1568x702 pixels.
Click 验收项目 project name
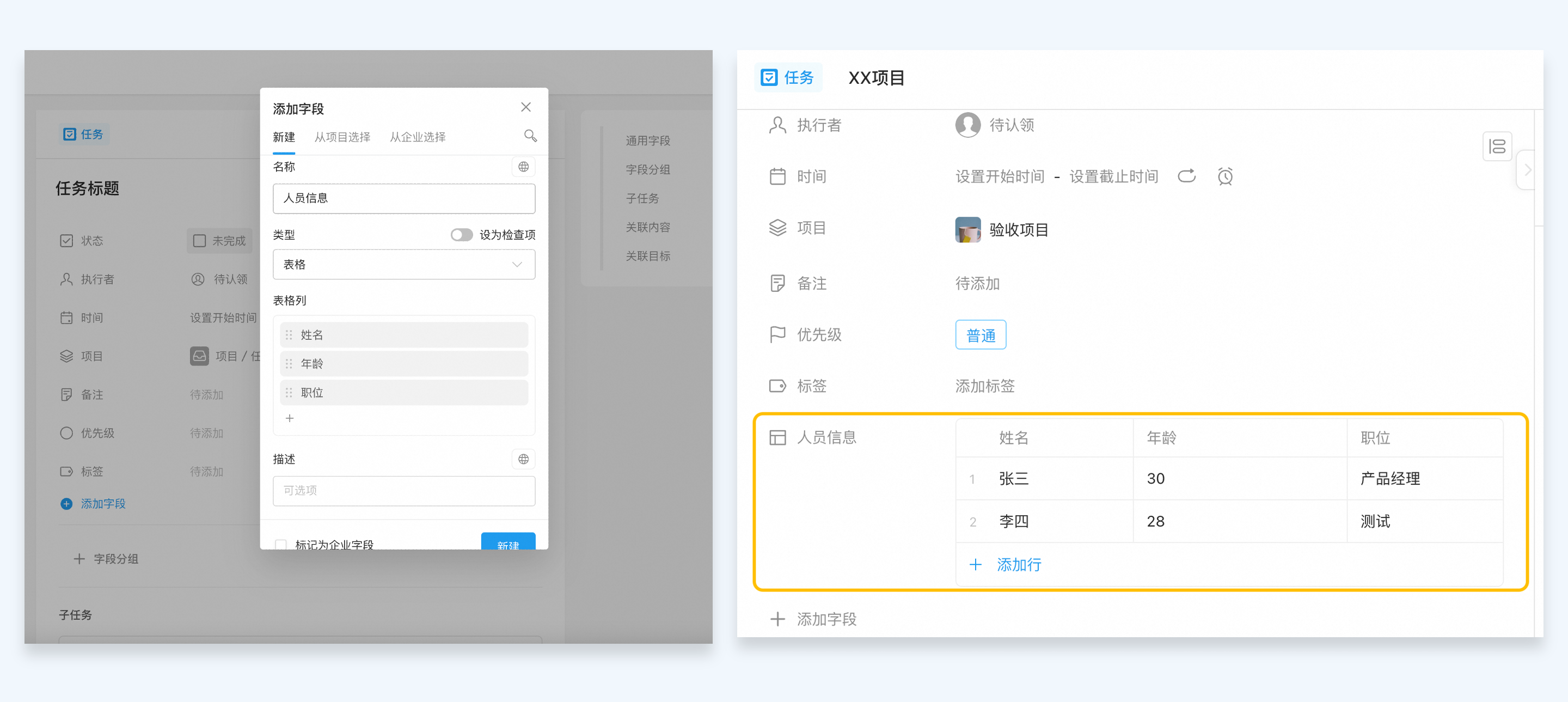coord(1019,229)
